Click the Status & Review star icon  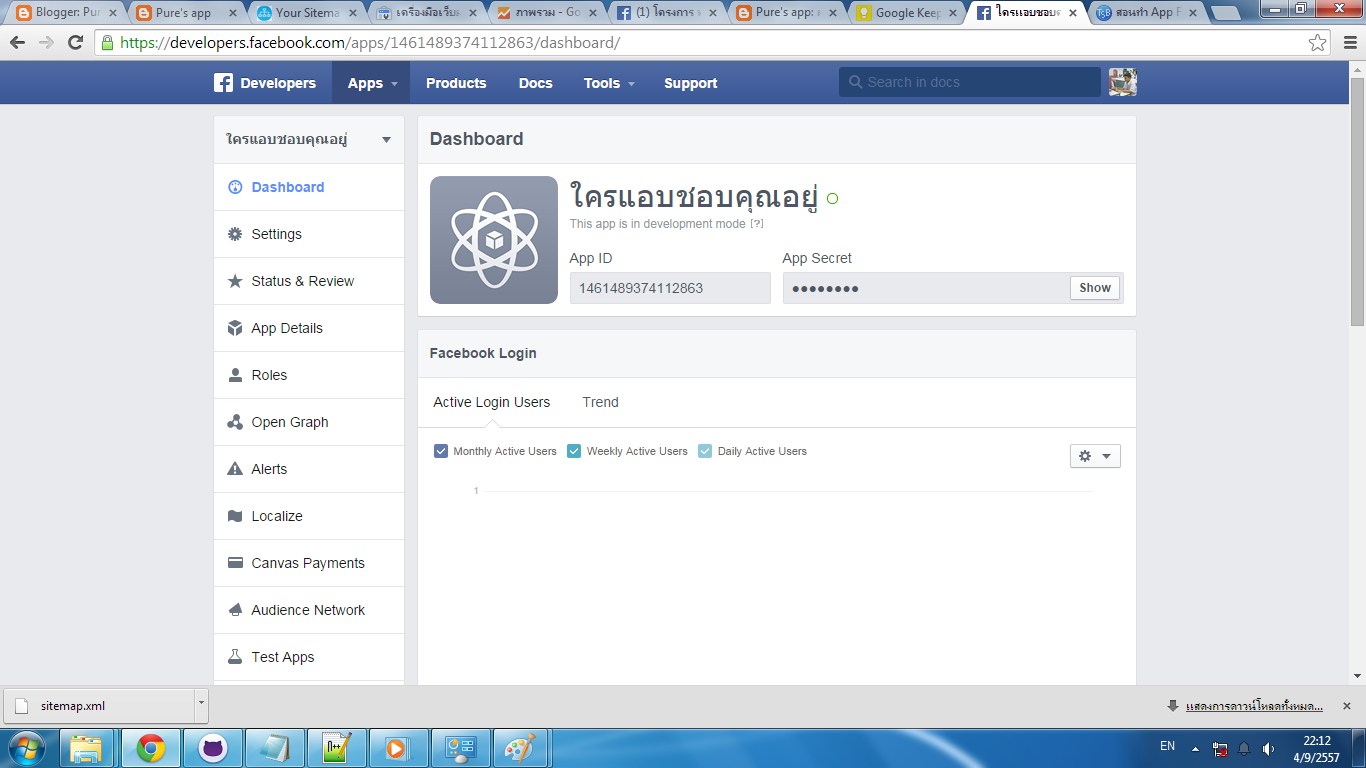pyautogui.click(x=235, y=281)
